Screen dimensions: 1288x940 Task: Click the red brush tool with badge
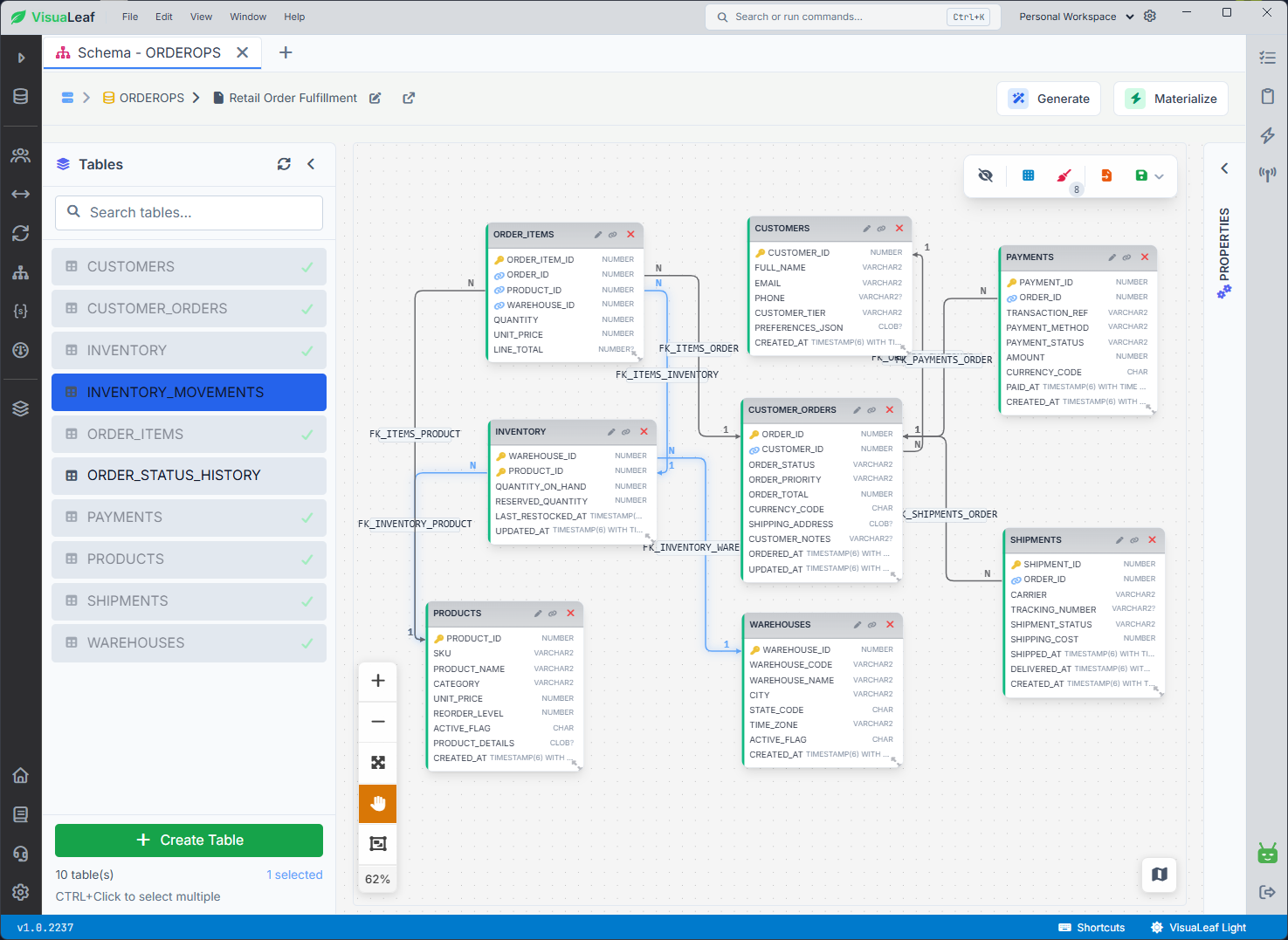1064,175
